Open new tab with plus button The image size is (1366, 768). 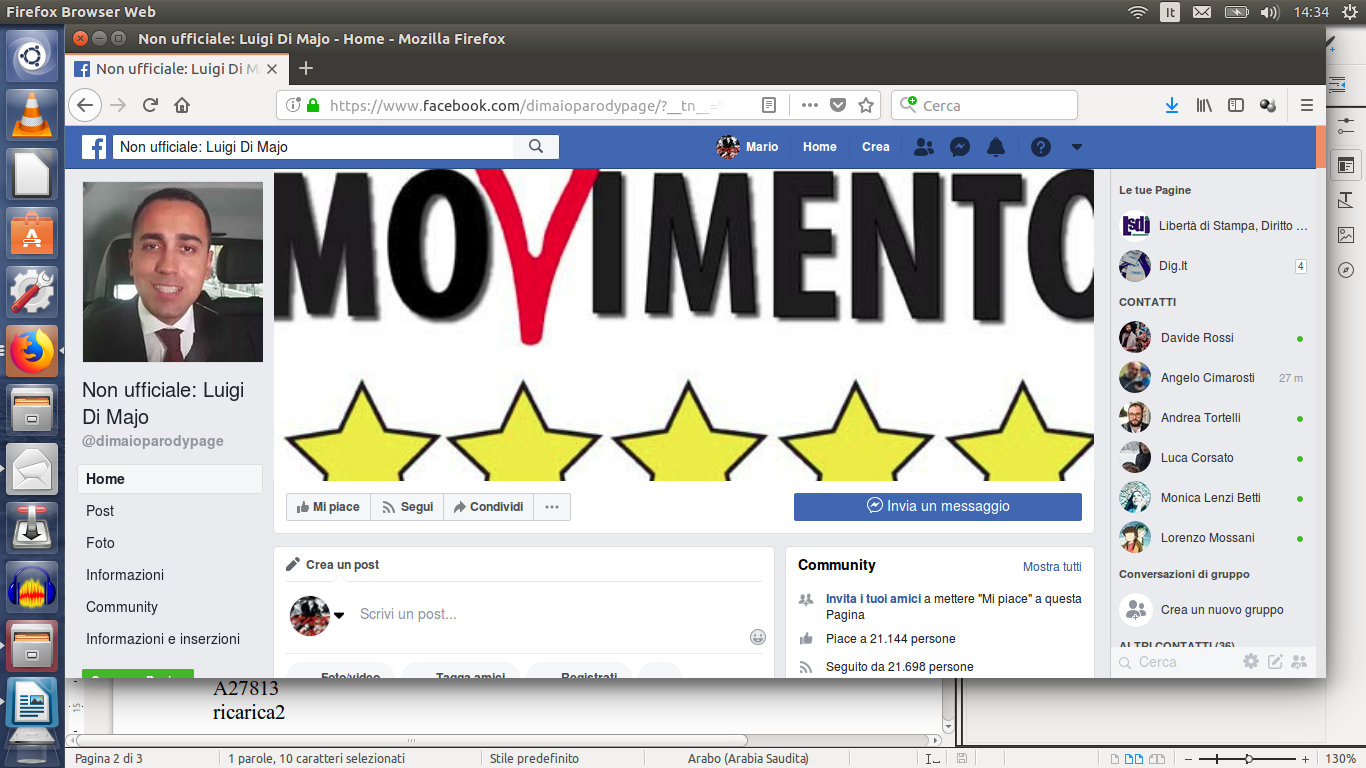[306, 68]
